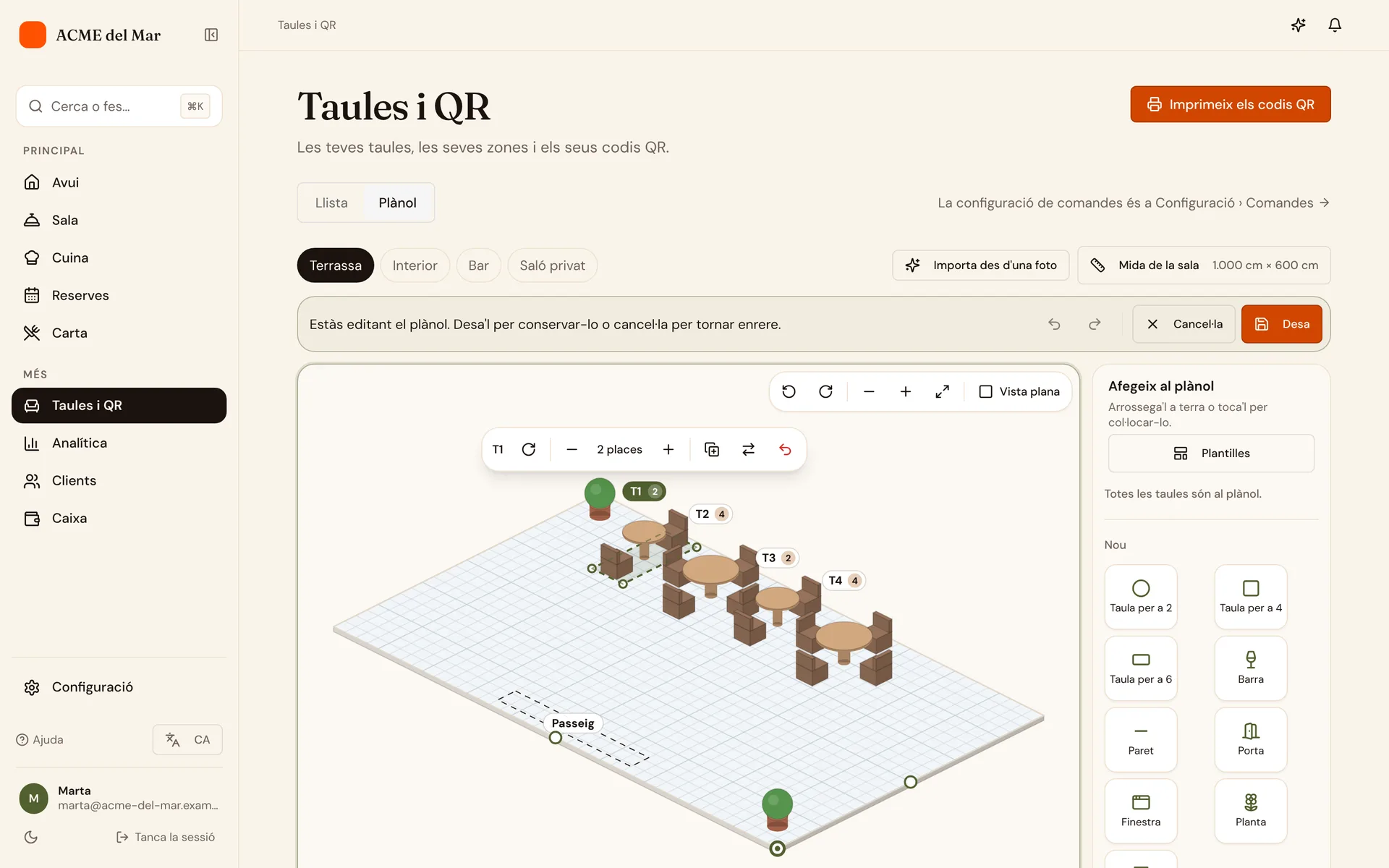Rotate the plan view counterclockwise
This screenshot has width=1389, height=868.
click(x=789, y=391)
